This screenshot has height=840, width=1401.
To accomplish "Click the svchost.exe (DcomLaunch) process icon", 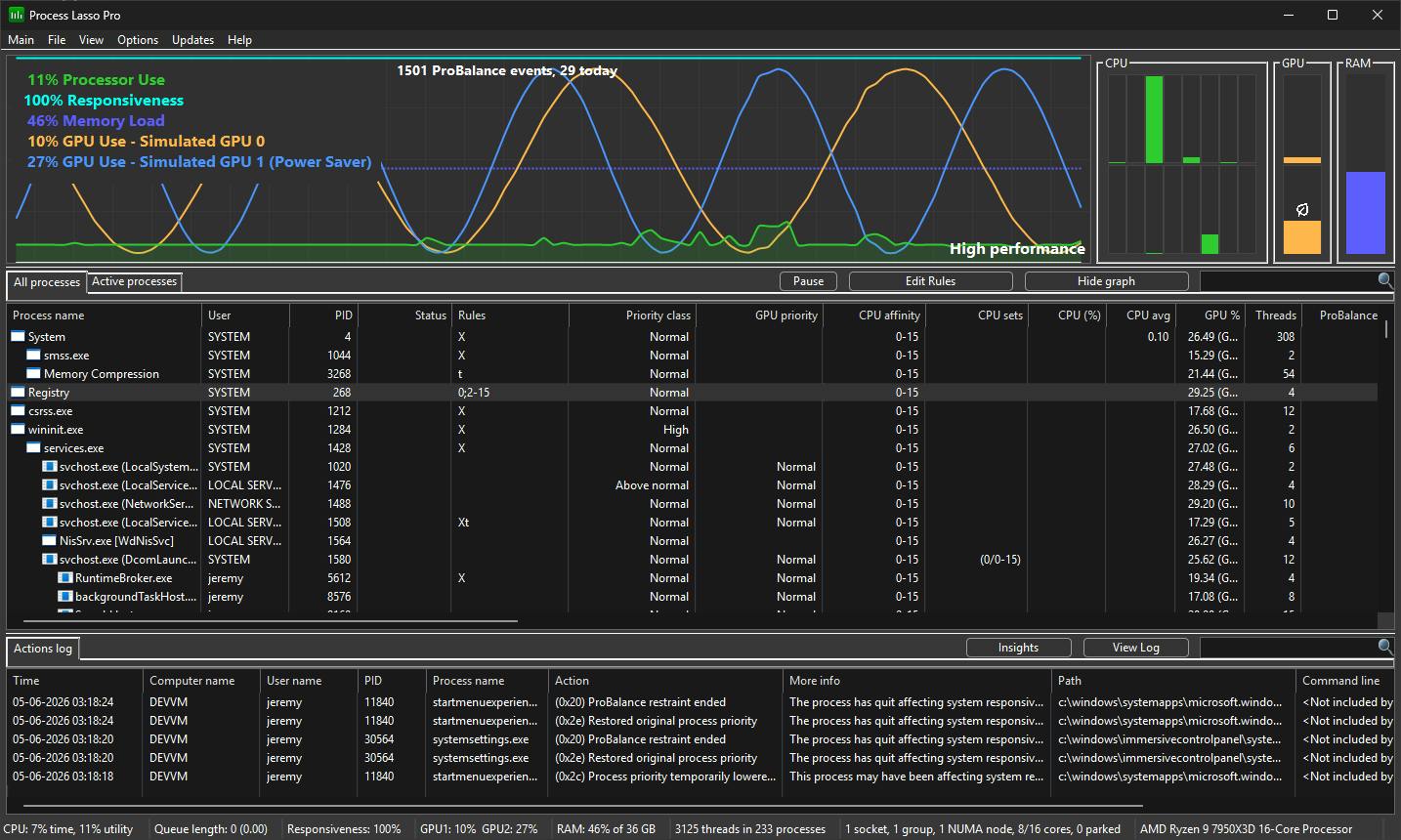I will tap(49, 560).
